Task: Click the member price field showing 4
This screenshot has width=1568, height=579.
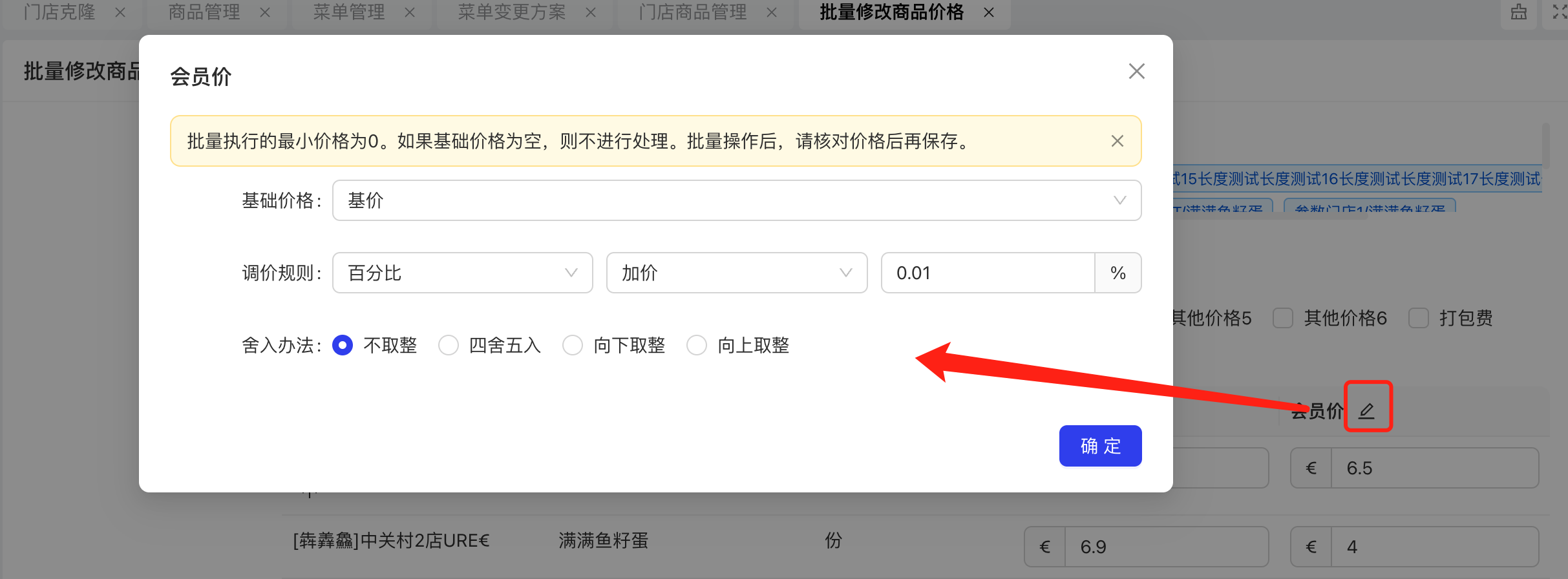Action: point(1435,547)
